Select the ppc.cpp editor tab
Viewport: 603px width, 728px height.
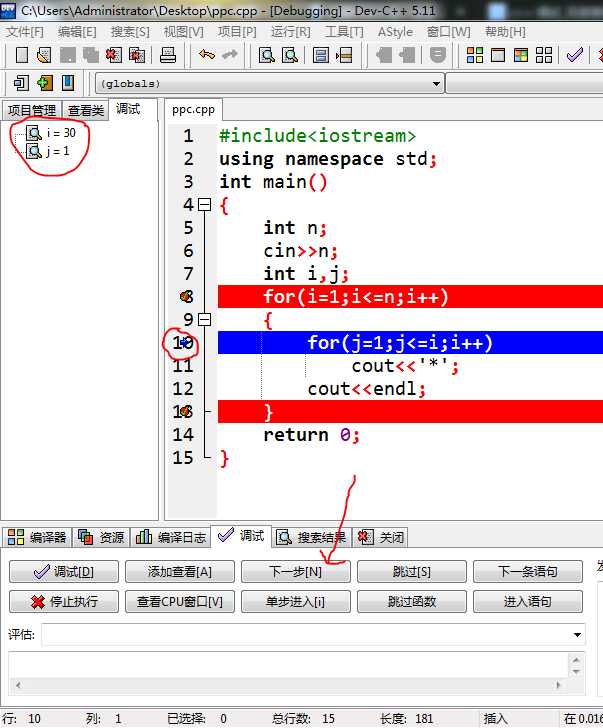(193, 110)
